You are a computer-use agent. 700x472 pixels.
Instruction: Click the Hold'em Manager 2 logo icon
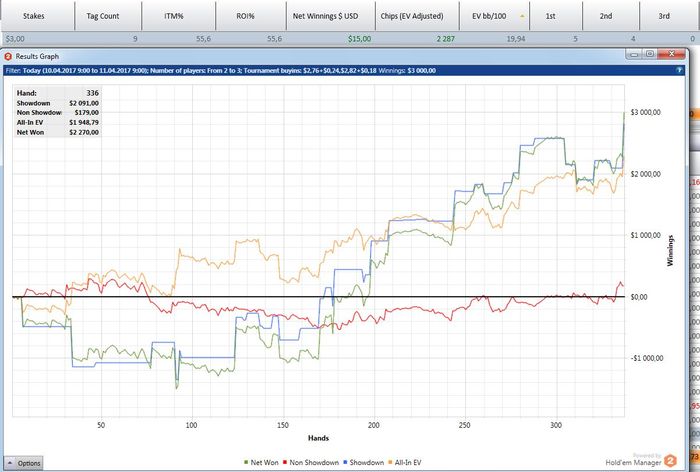[x=670, y=460]
